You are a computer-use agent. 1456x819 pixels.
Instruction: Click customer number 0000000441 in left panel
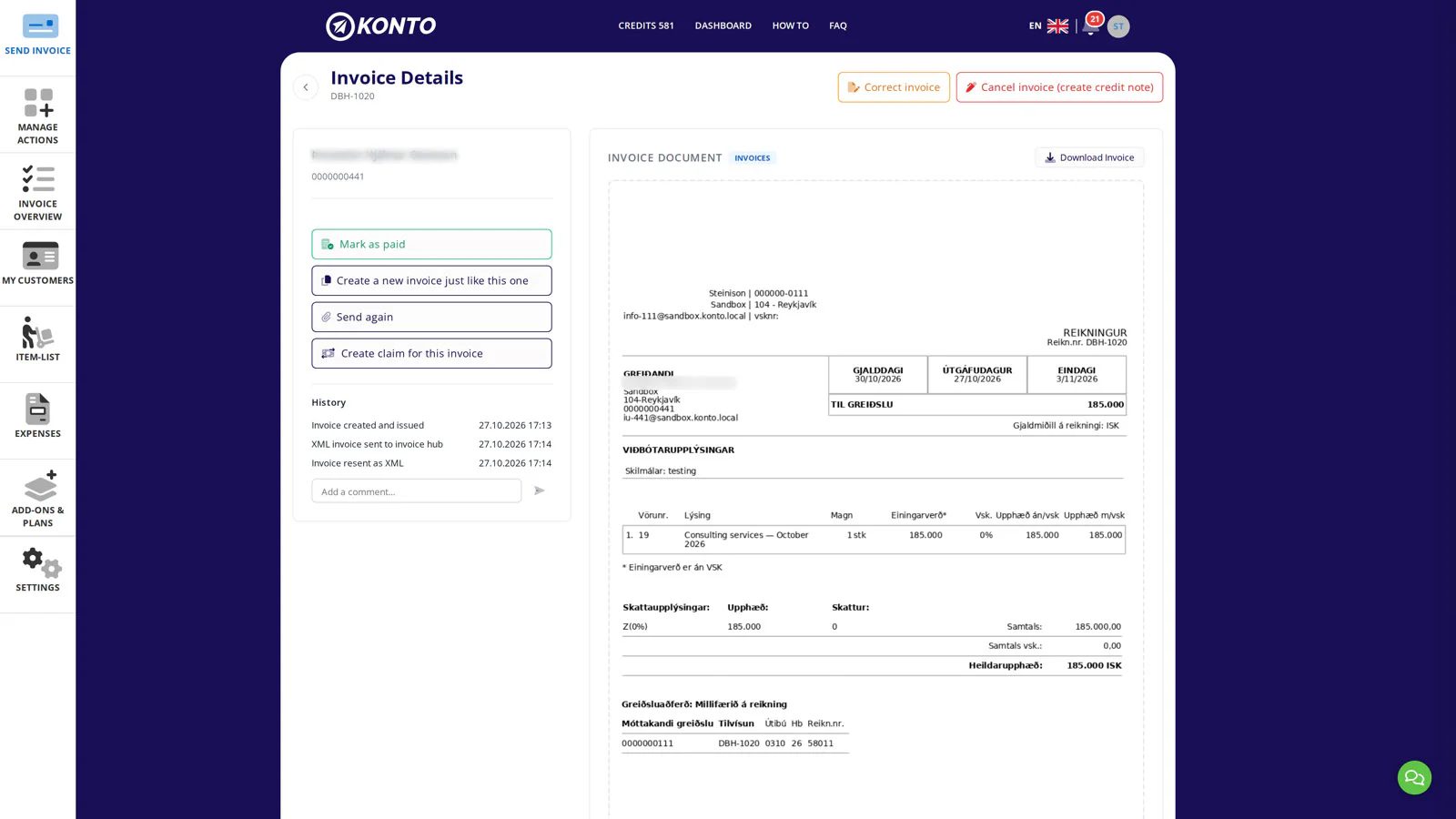click(x=338, y=177)
